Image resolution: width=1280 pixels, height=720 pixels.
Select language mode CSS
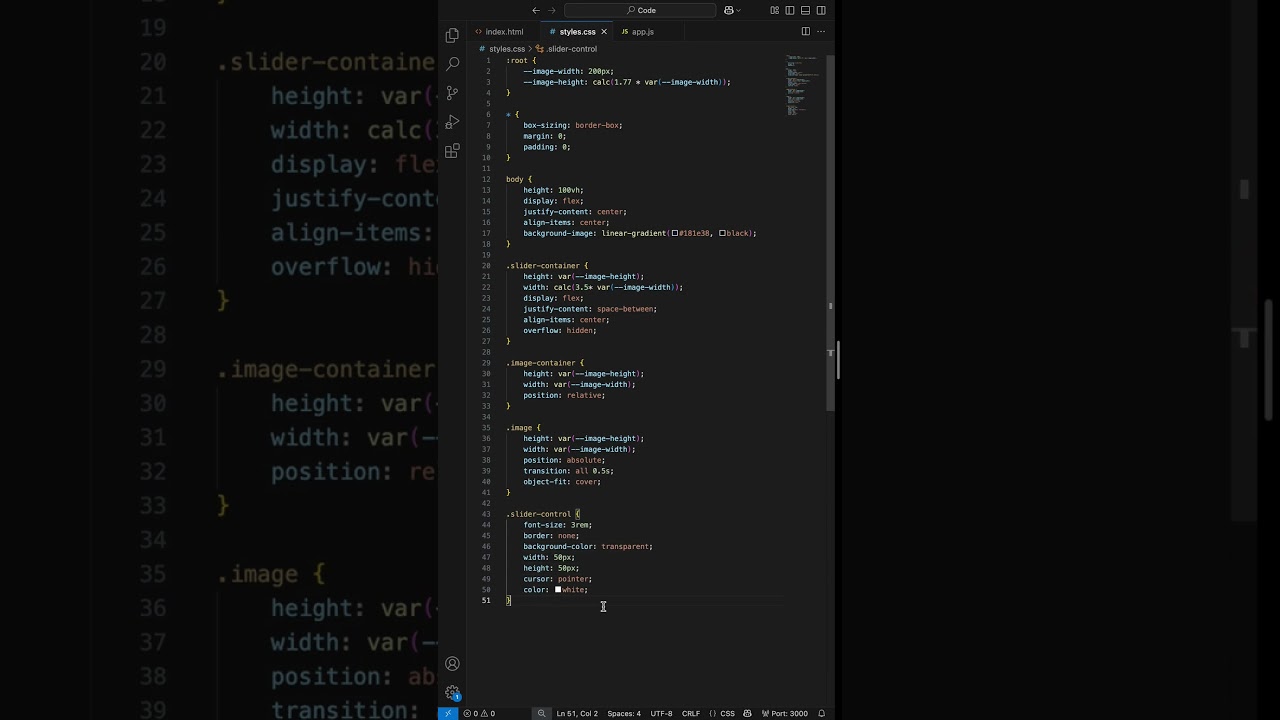coord(728,713)
